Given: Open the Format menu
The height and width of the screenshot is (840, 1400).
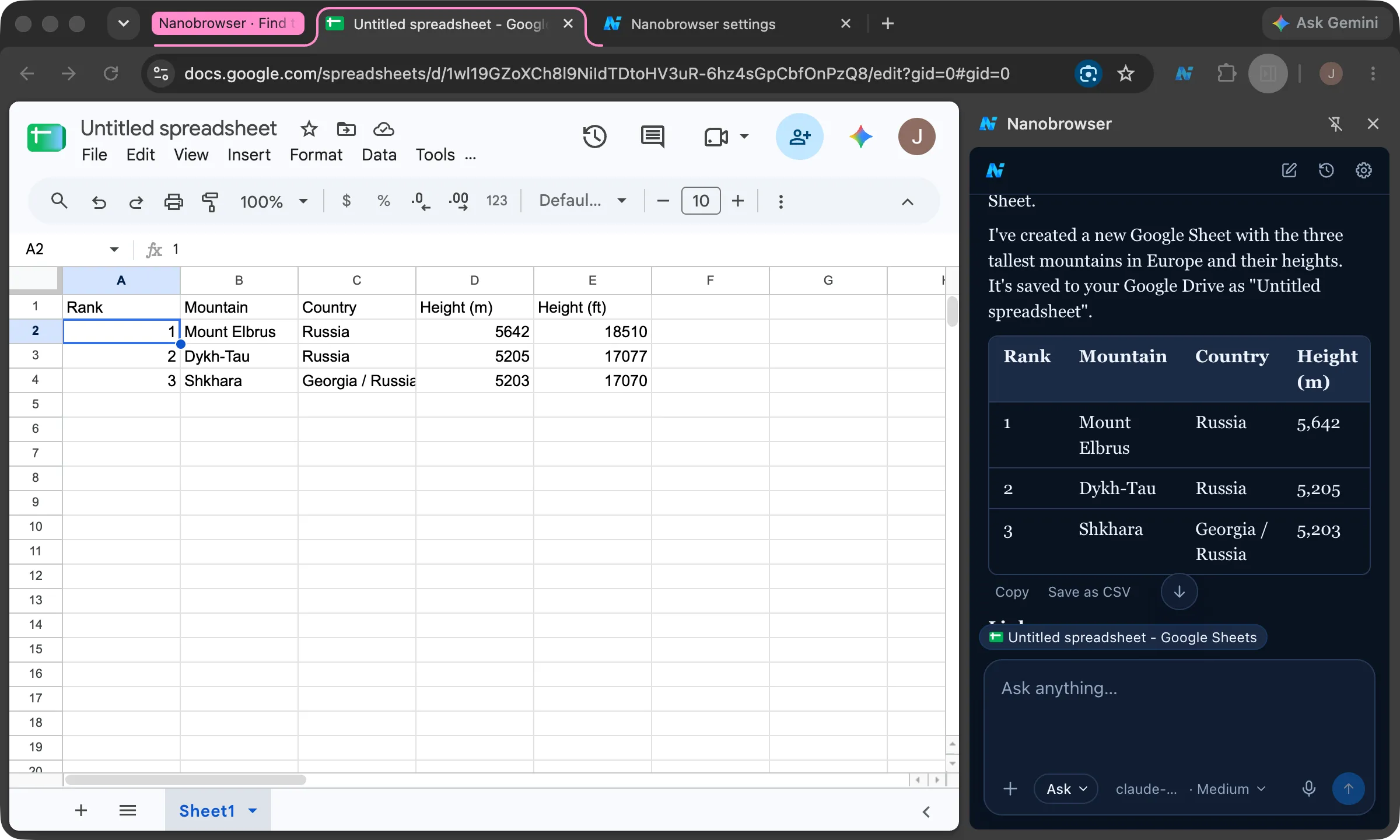Looking at the screenshot, I should [x=316, y=155].
